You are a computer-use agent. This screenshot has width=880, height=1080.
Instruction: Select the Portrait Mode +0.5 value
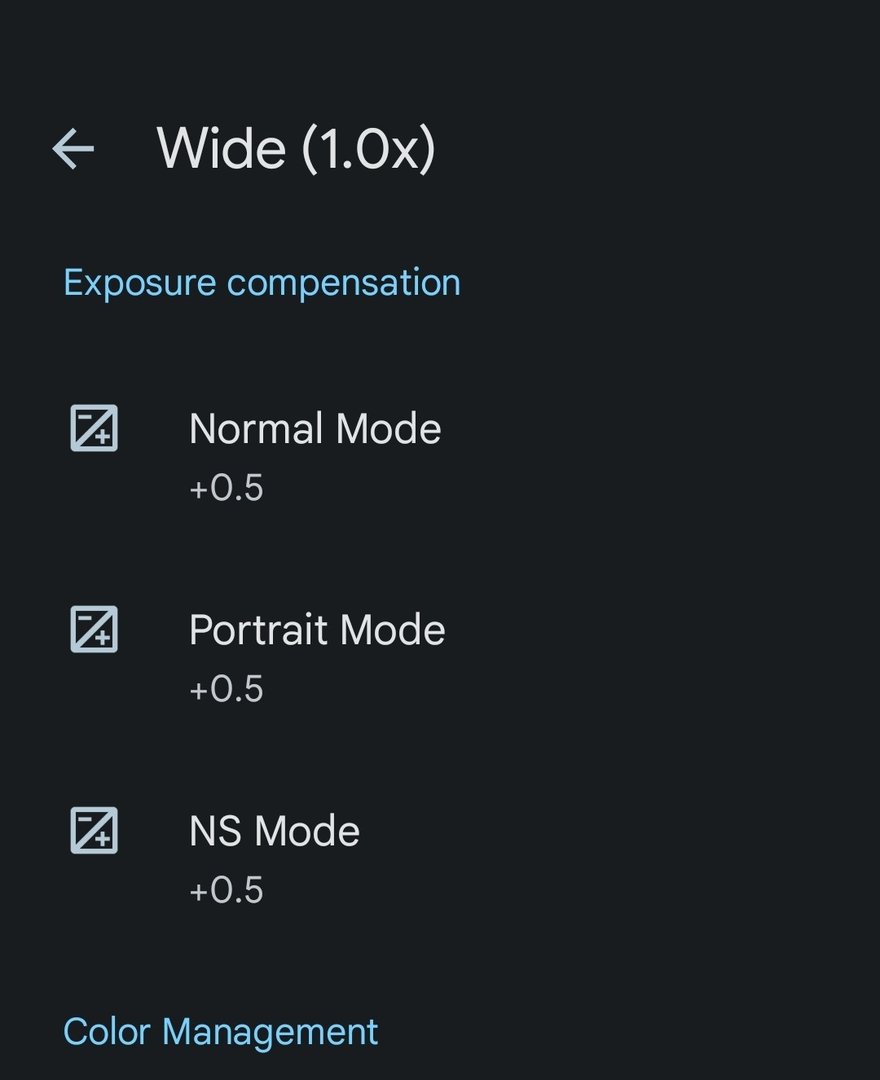click(226, 689)
